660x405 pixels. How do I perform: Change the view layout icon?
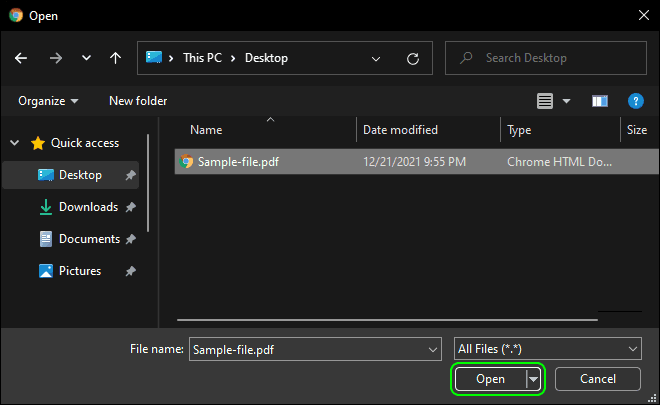coord(545,101)
